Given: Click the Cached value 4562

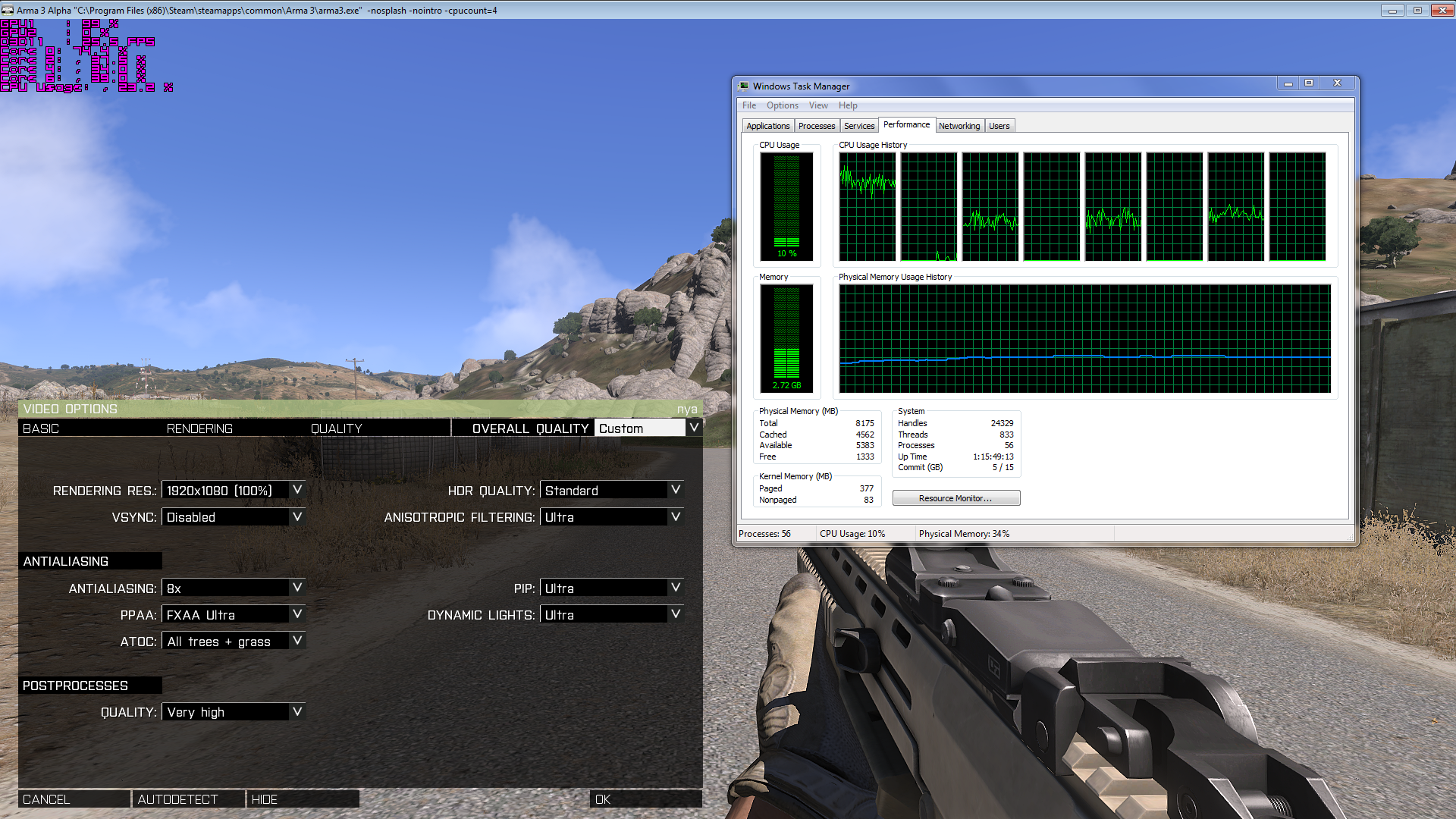Looking at the screenshot, I should point(864,435).
